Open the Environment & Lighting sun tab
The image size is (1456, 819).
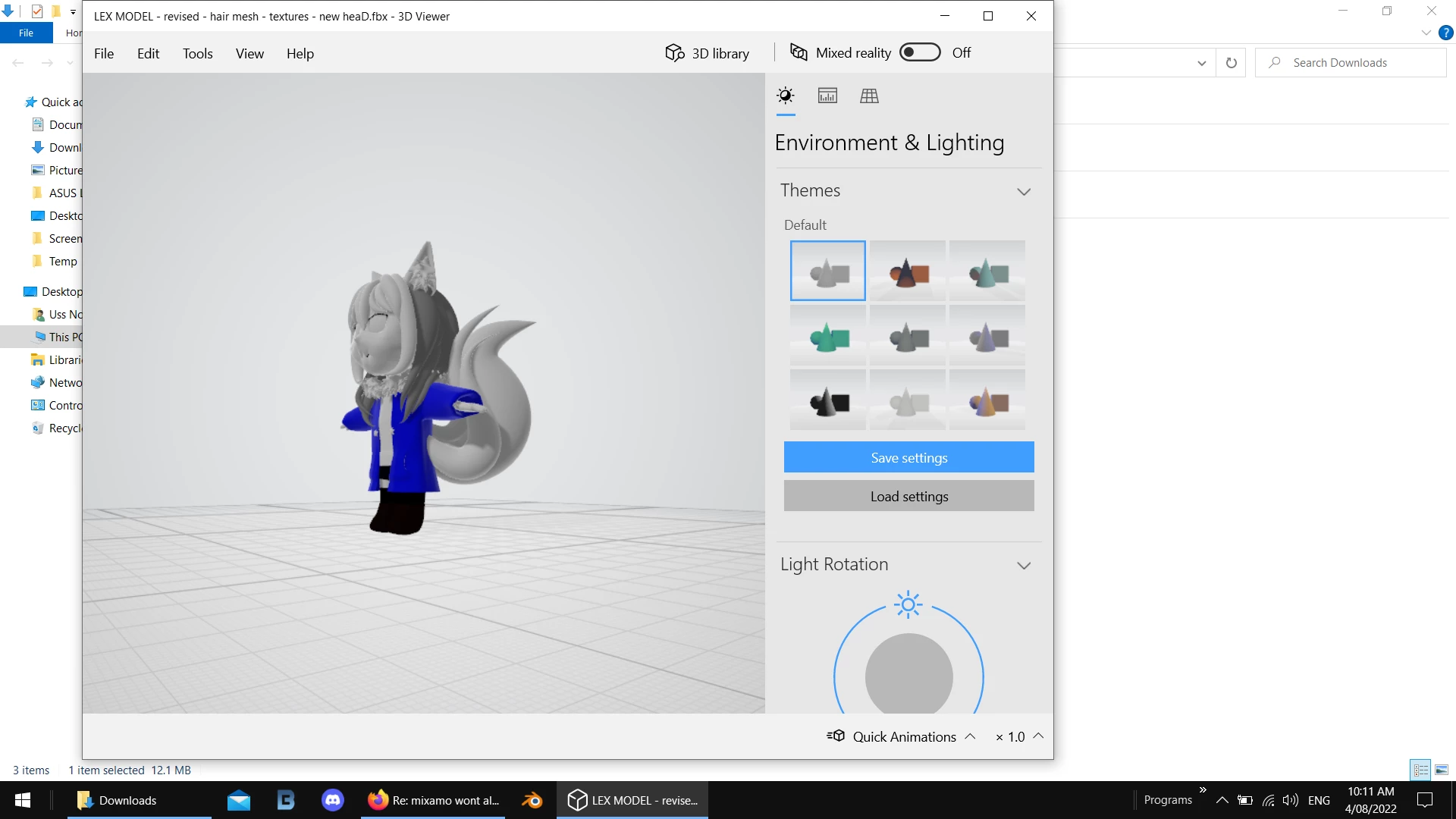point(786,96)
